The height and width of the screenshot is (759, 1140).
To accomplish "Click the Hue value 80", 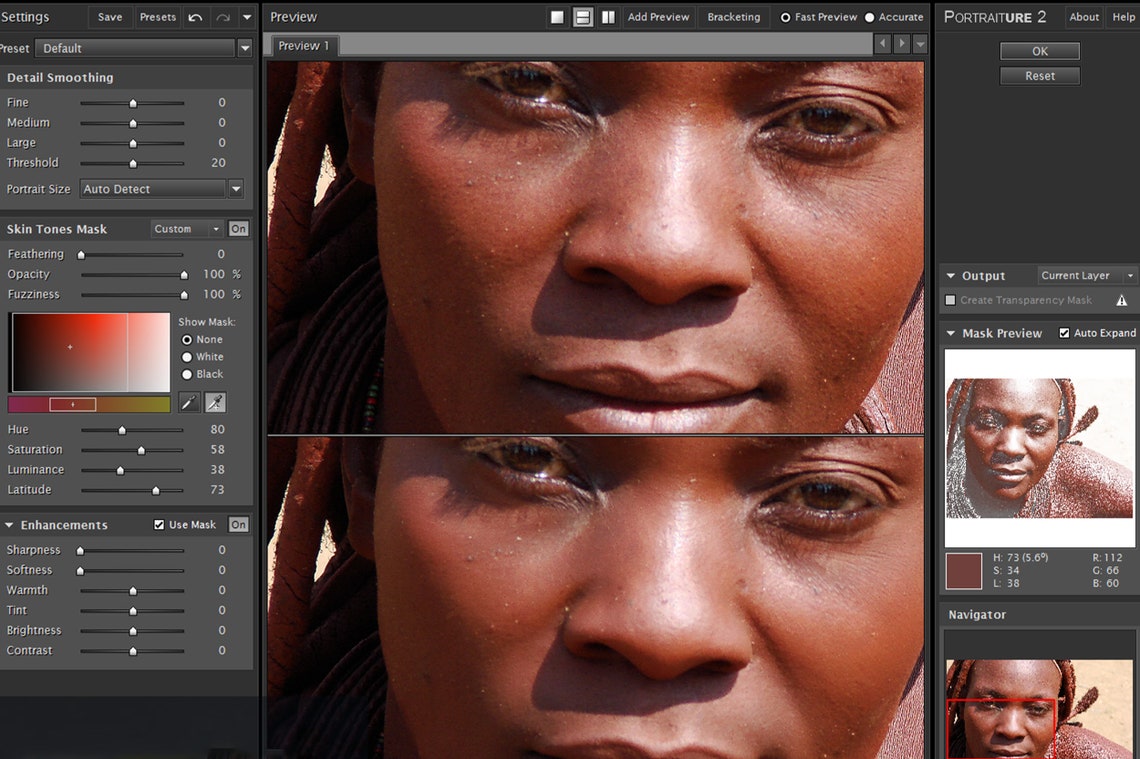I will [217, 430].
